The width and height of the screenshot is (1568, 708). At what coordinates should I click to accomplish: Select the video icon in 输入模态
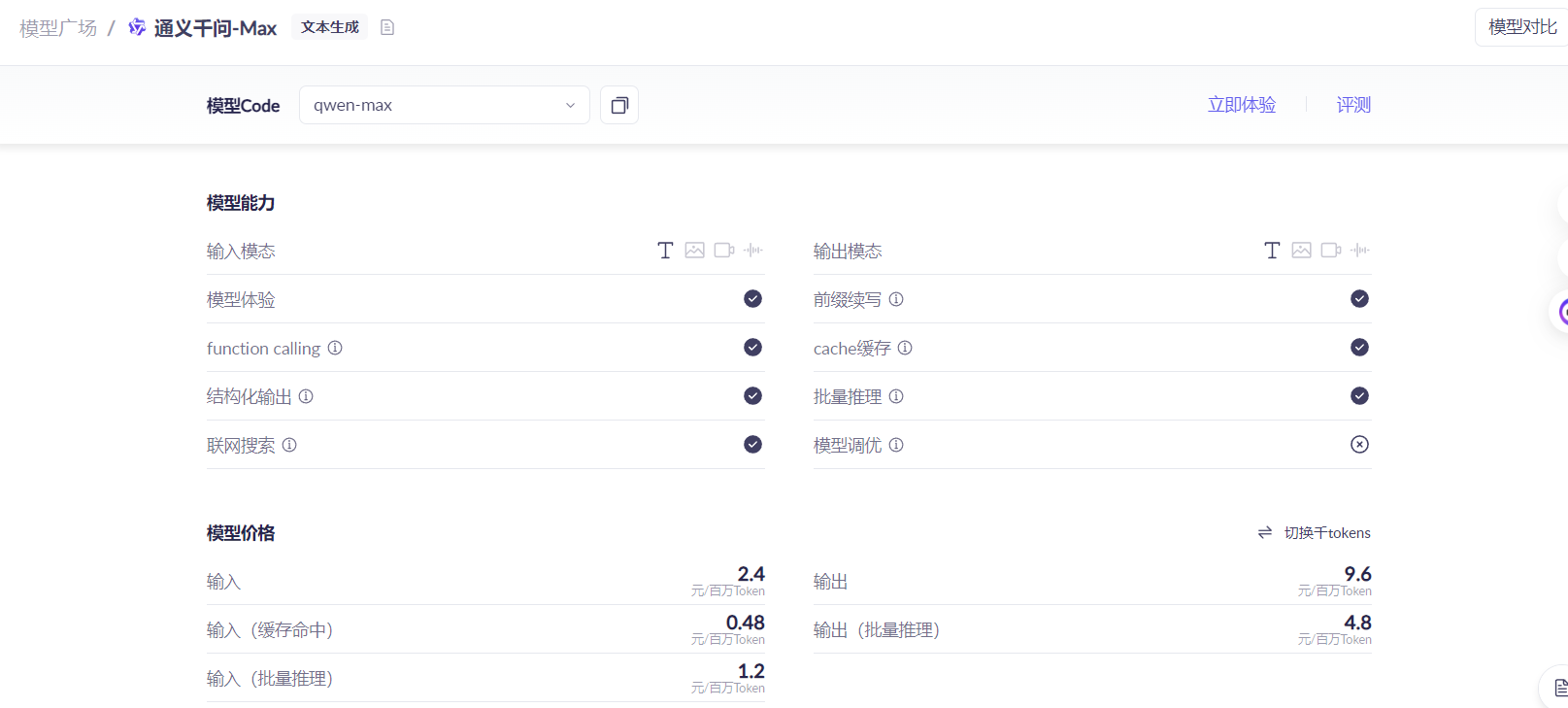724,251
